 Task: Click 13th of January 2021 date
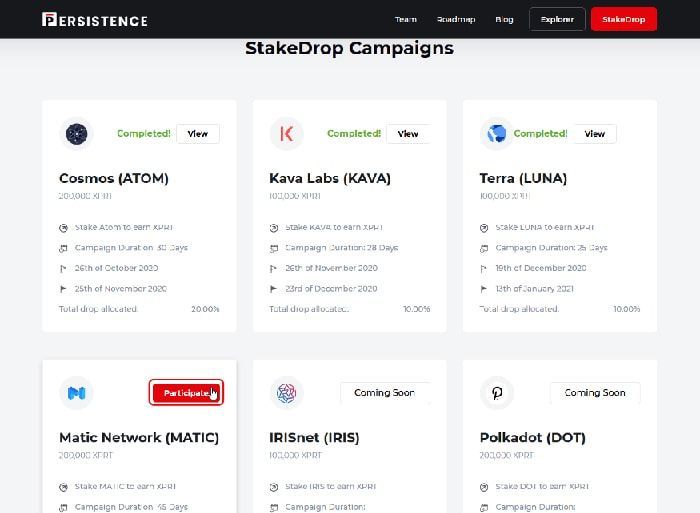click(534, 289)
